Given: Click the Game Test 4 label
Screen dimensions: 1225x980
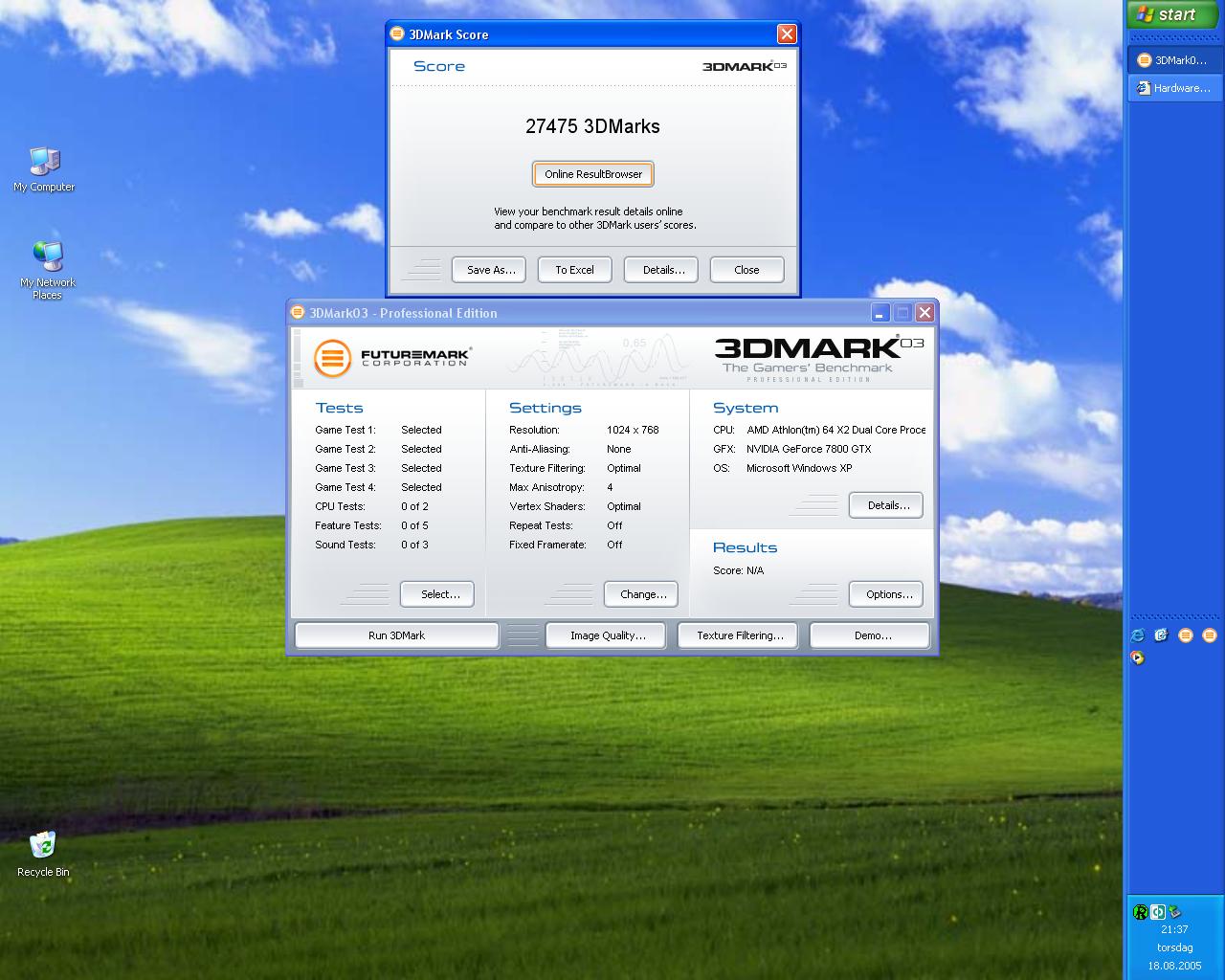Looking at the screenshot, I should (345, 487).
